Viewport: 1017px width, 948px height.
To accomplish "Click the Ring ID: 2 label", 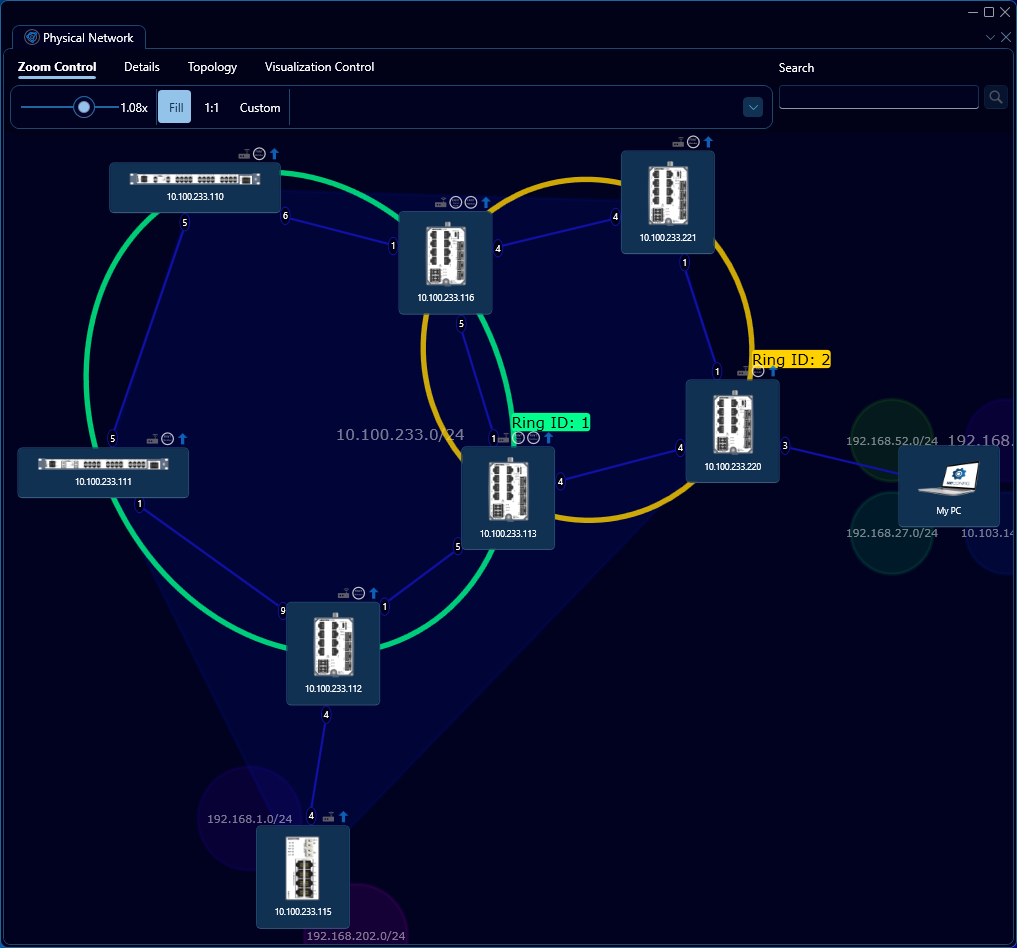I will point(791,360).
